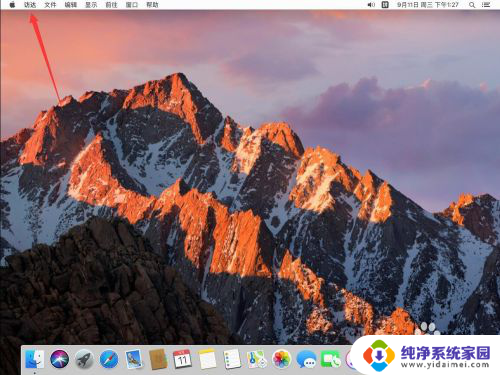Open the 前往 (Go) menu
Image resolution: width=500 pixels, height=375 pixels.
coord(111,5)
